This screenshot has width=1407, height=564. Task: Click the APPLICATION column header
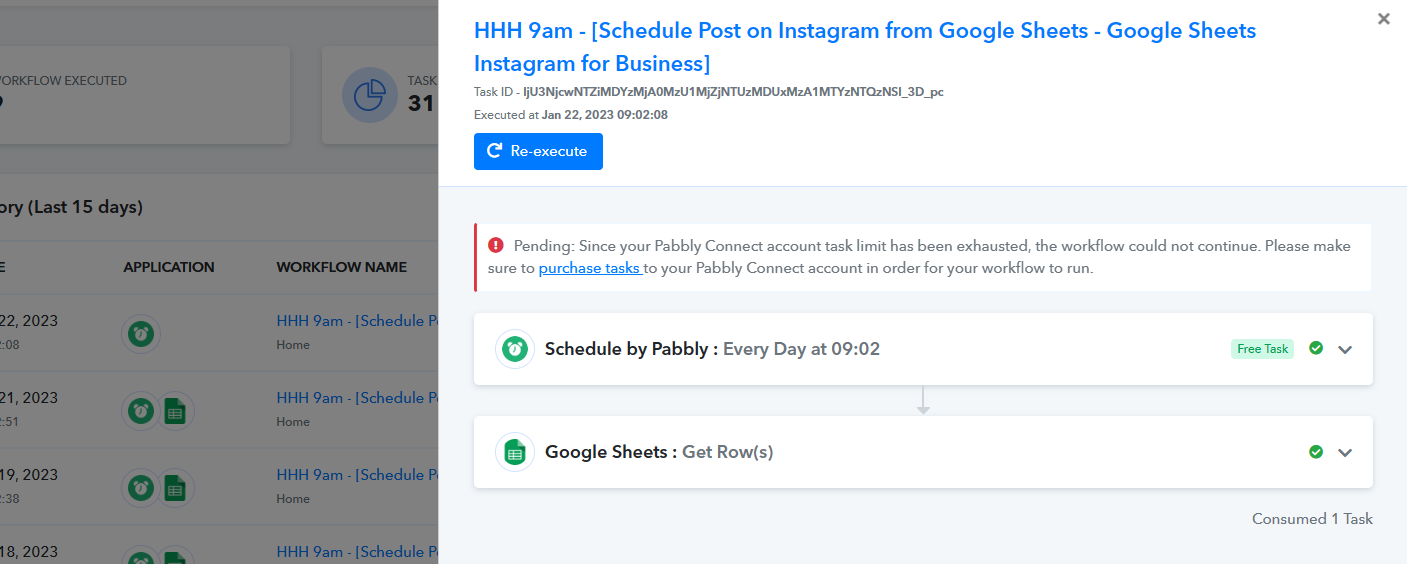pyautogui.click(x=169, y=267)
